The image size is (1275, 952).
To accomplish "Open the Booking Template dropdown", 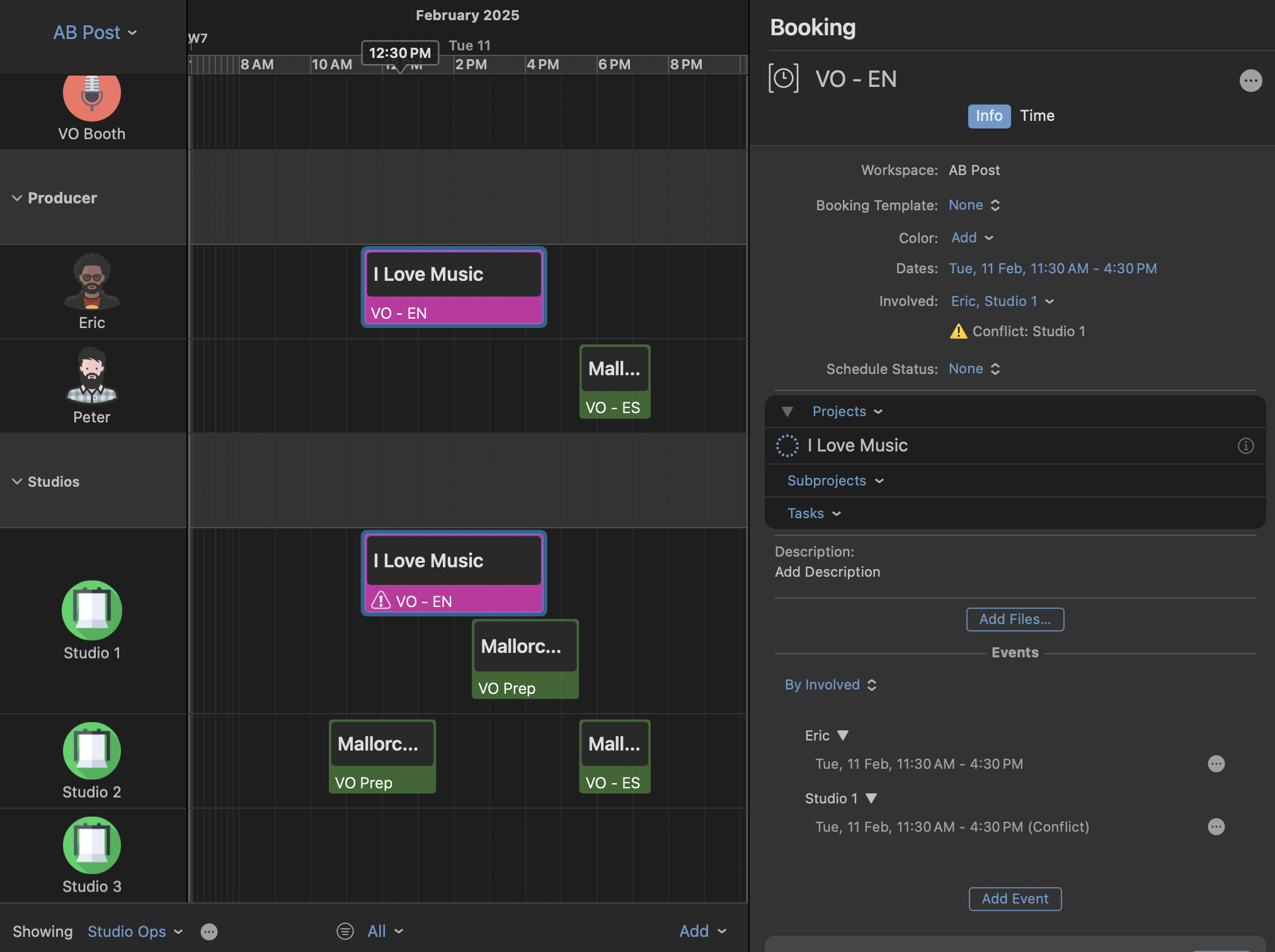I will click(974, 205).
